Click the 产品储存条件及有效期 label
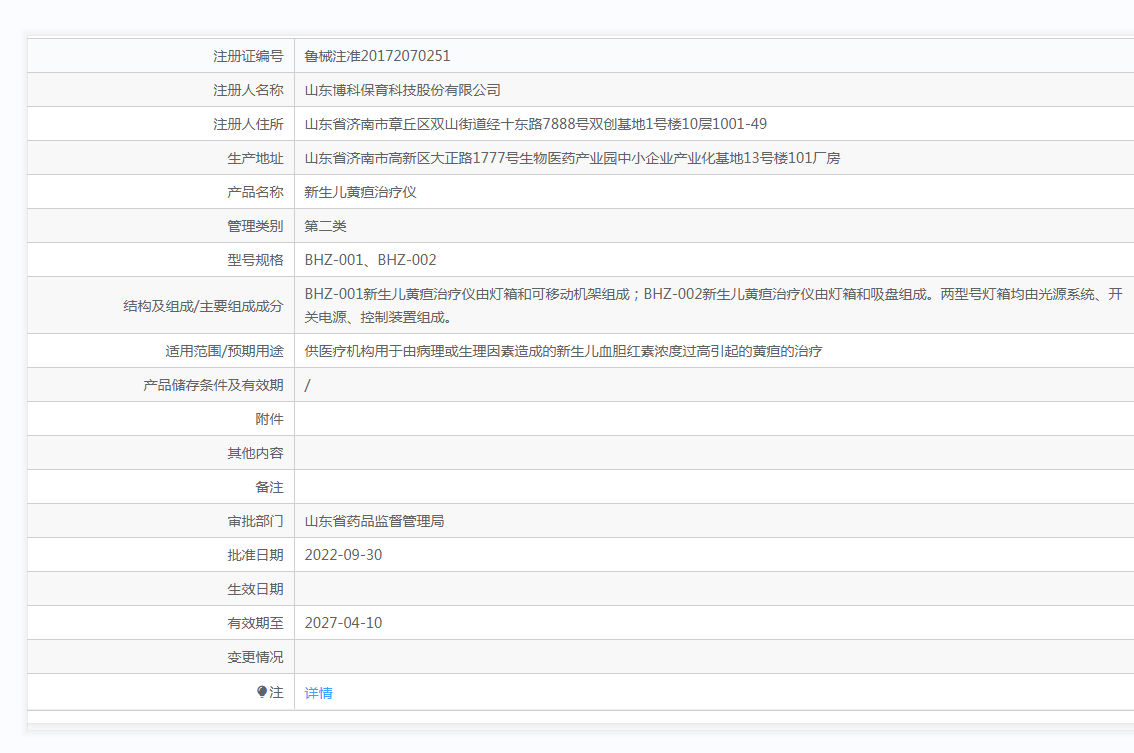This screenshot has width=1134, height=753. click(x=213, y=385)
